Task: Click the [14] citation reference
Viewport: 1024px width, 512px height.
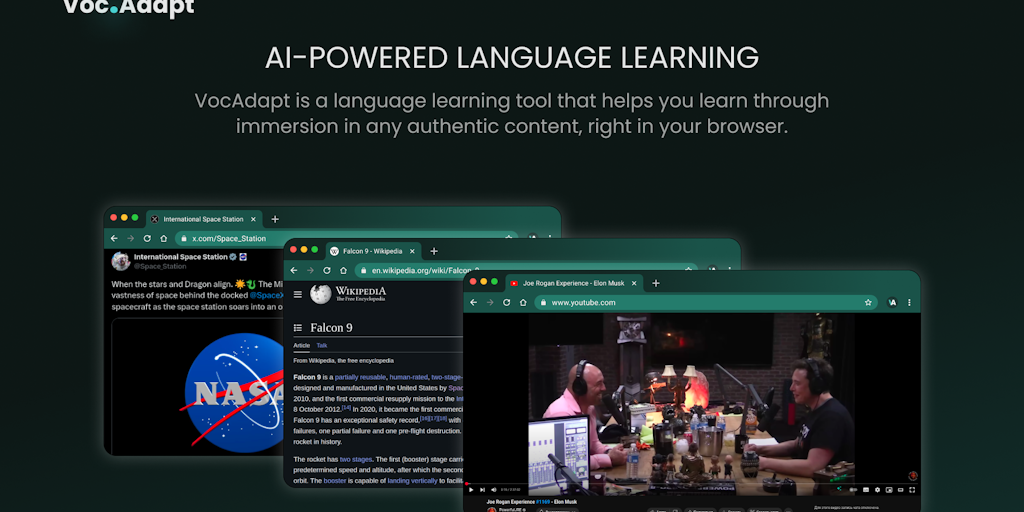Action: coord(346,408)
